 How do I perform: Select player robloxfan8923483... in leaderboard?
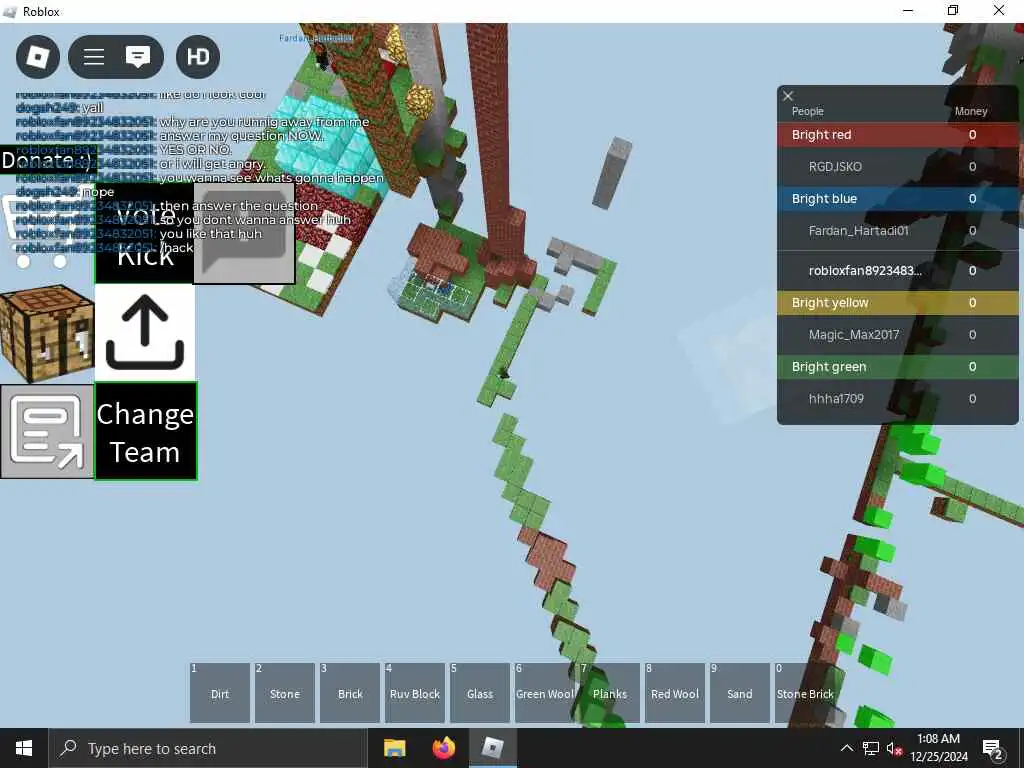[898, 270]
